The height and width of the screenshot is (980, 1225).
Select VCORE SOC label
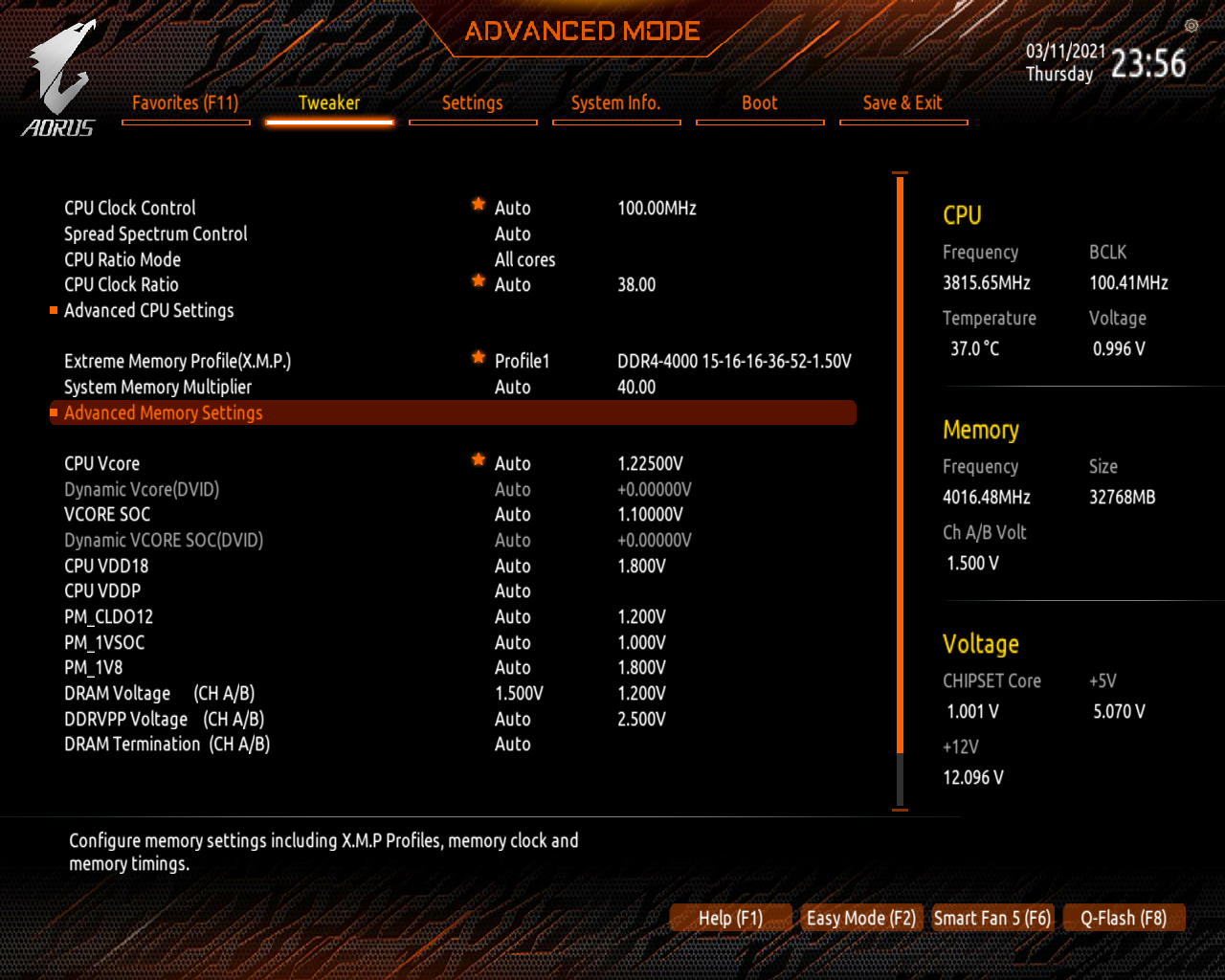coord(107,514)
